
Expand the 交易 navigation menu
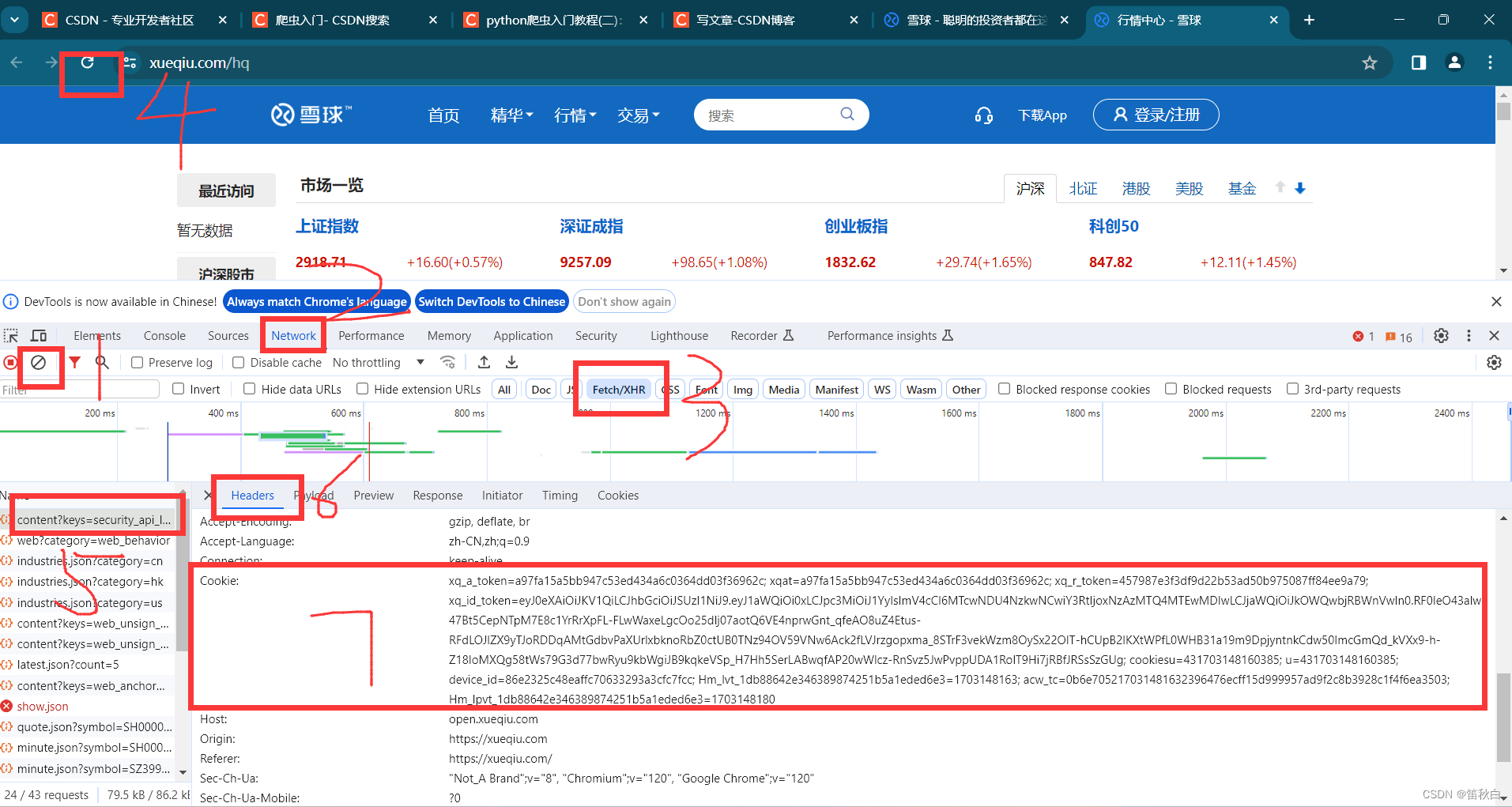[638, 115]
